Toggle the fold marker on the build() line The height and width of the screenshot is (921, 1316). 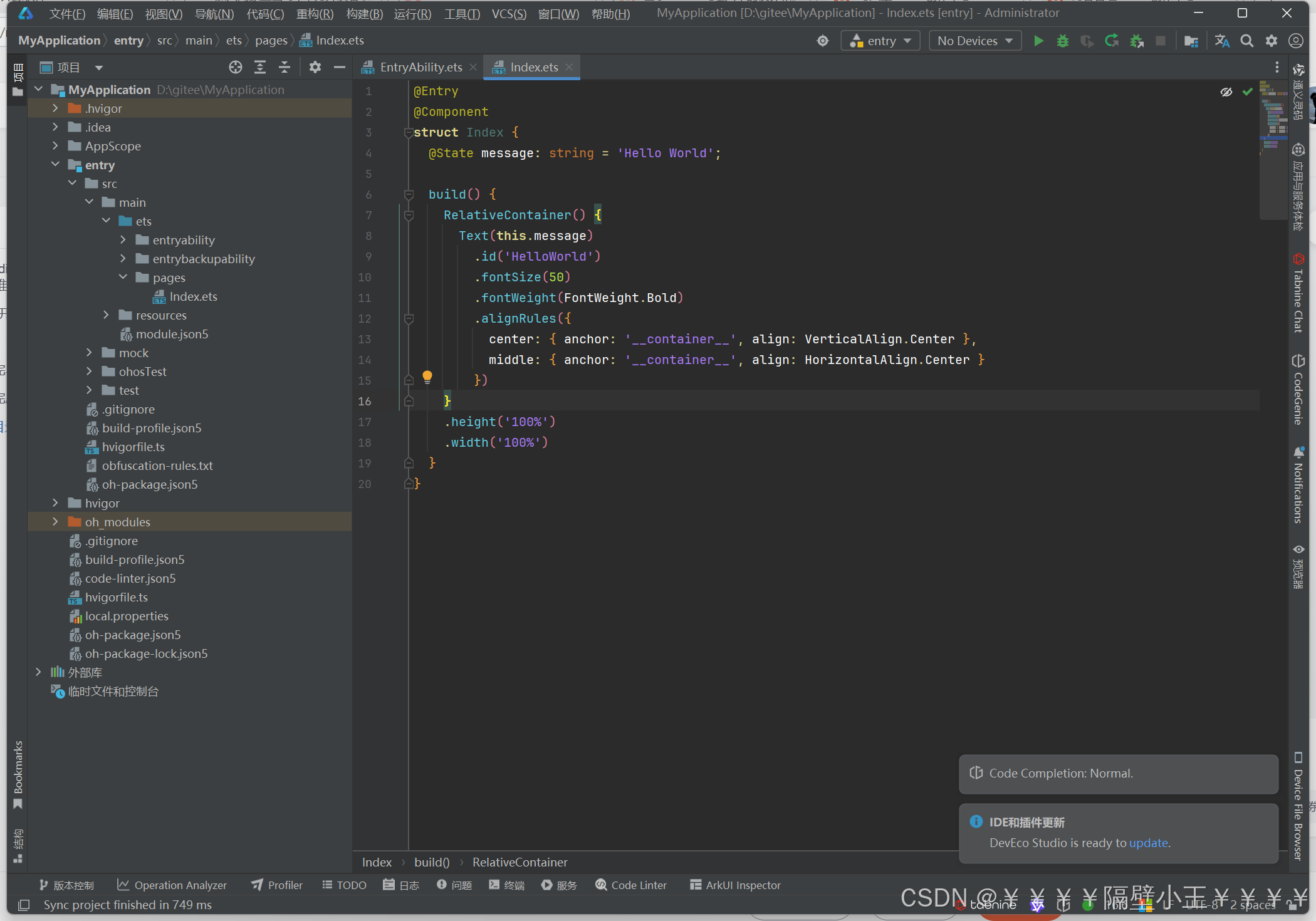click(x=409, y=194)
